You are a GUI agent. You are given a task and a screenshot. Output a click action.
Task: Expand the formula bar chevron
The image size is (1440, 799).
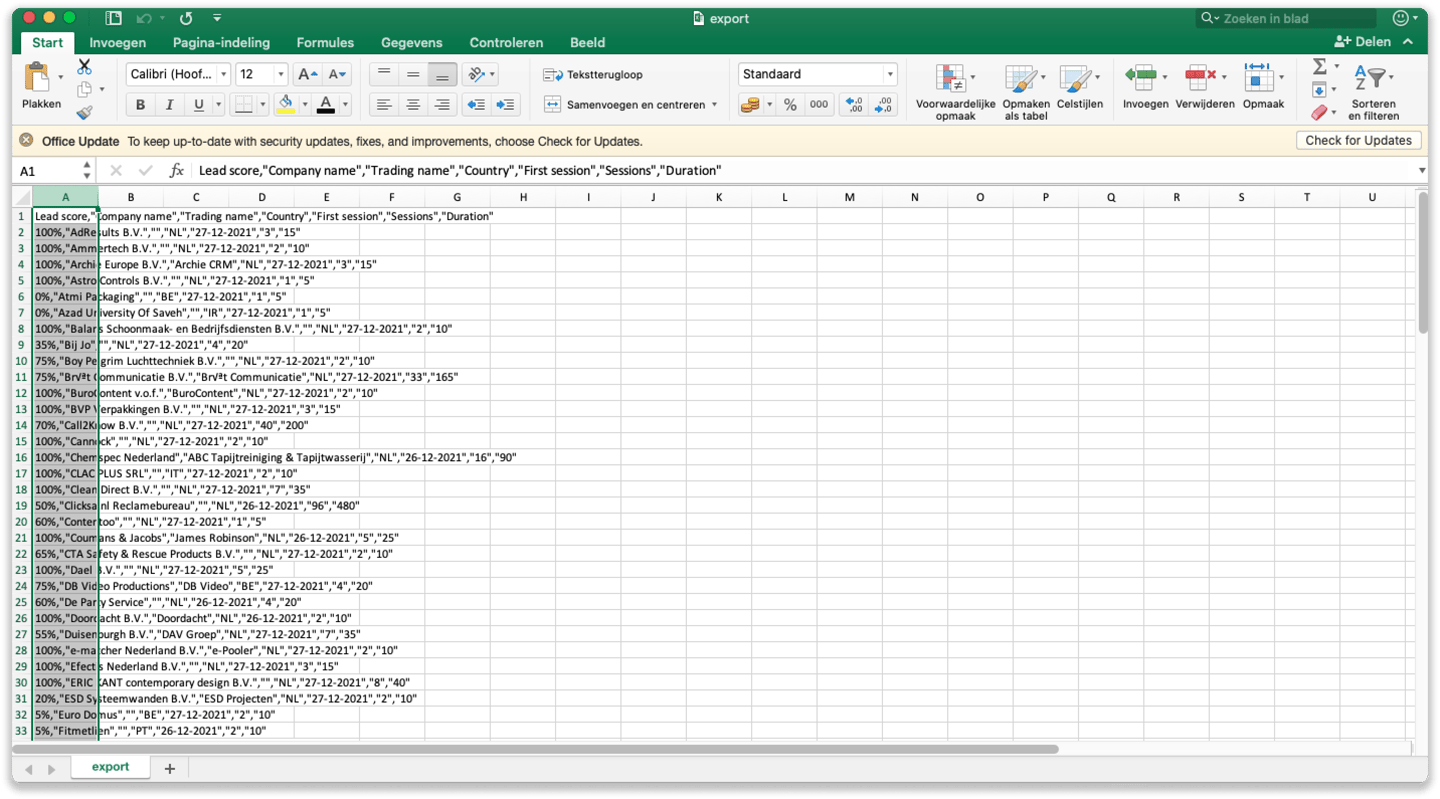tap(1422, 171)
